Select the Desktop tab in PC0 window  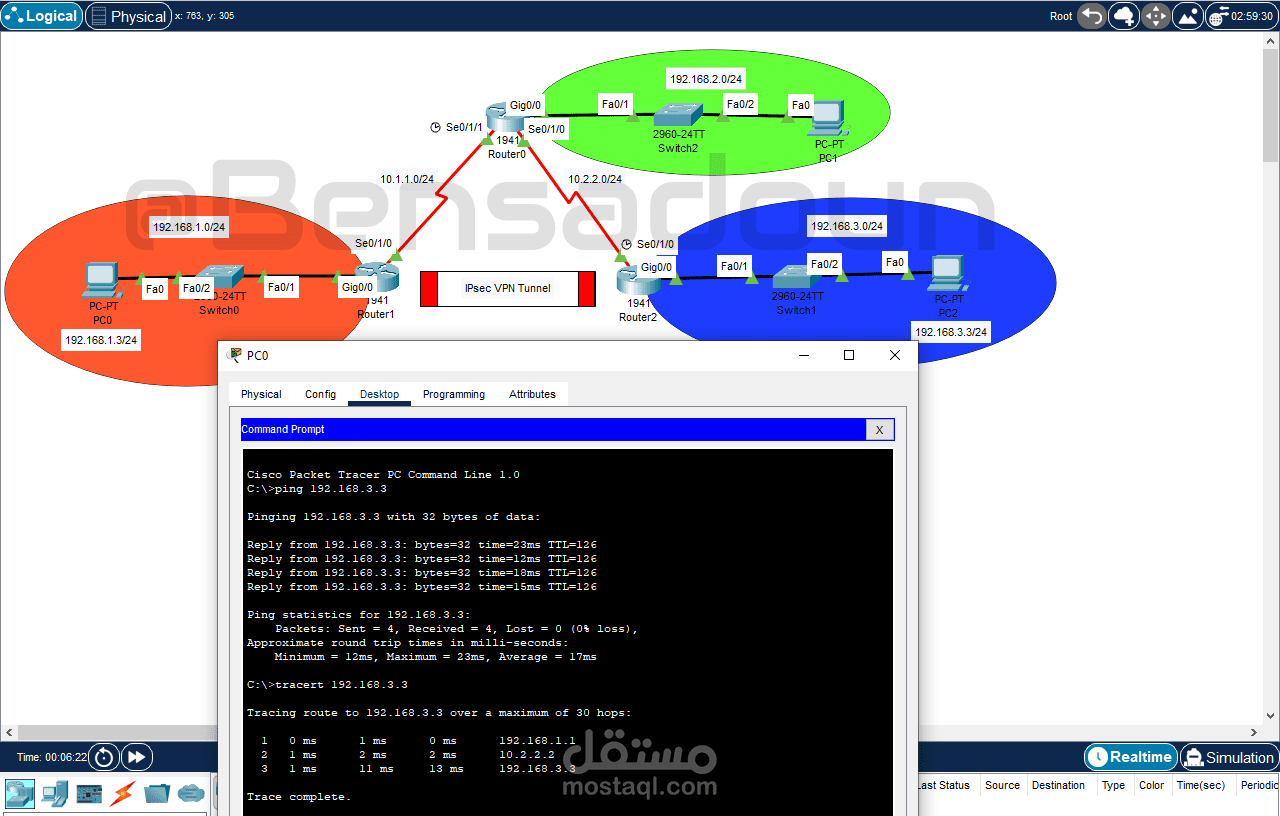[x=379, y=394]
